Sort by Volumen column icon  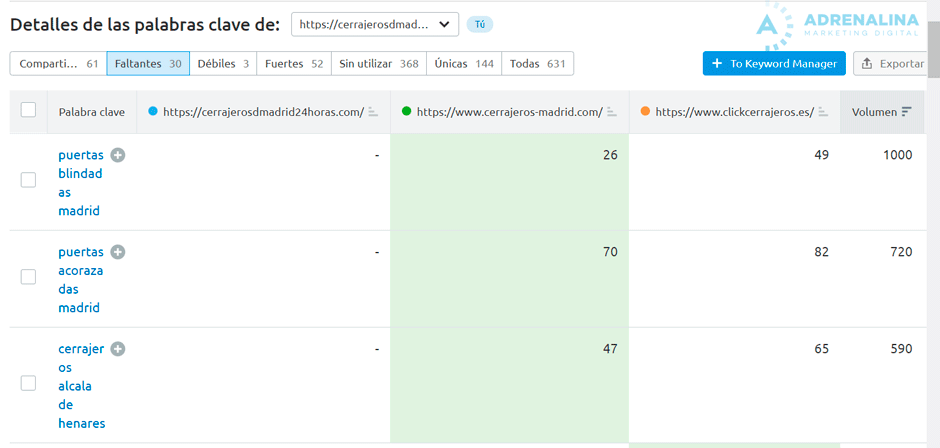(906, 112)
